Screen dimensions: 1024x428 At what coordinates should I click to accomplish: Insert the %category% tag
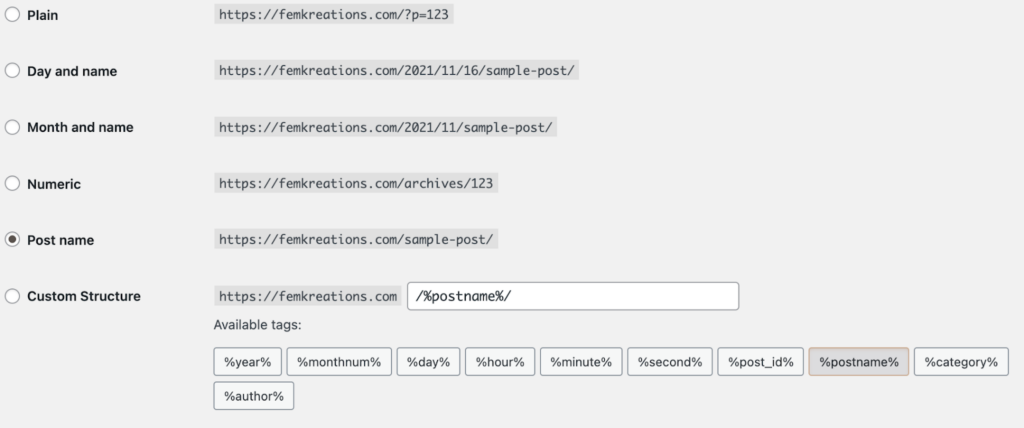click(961, 362)
